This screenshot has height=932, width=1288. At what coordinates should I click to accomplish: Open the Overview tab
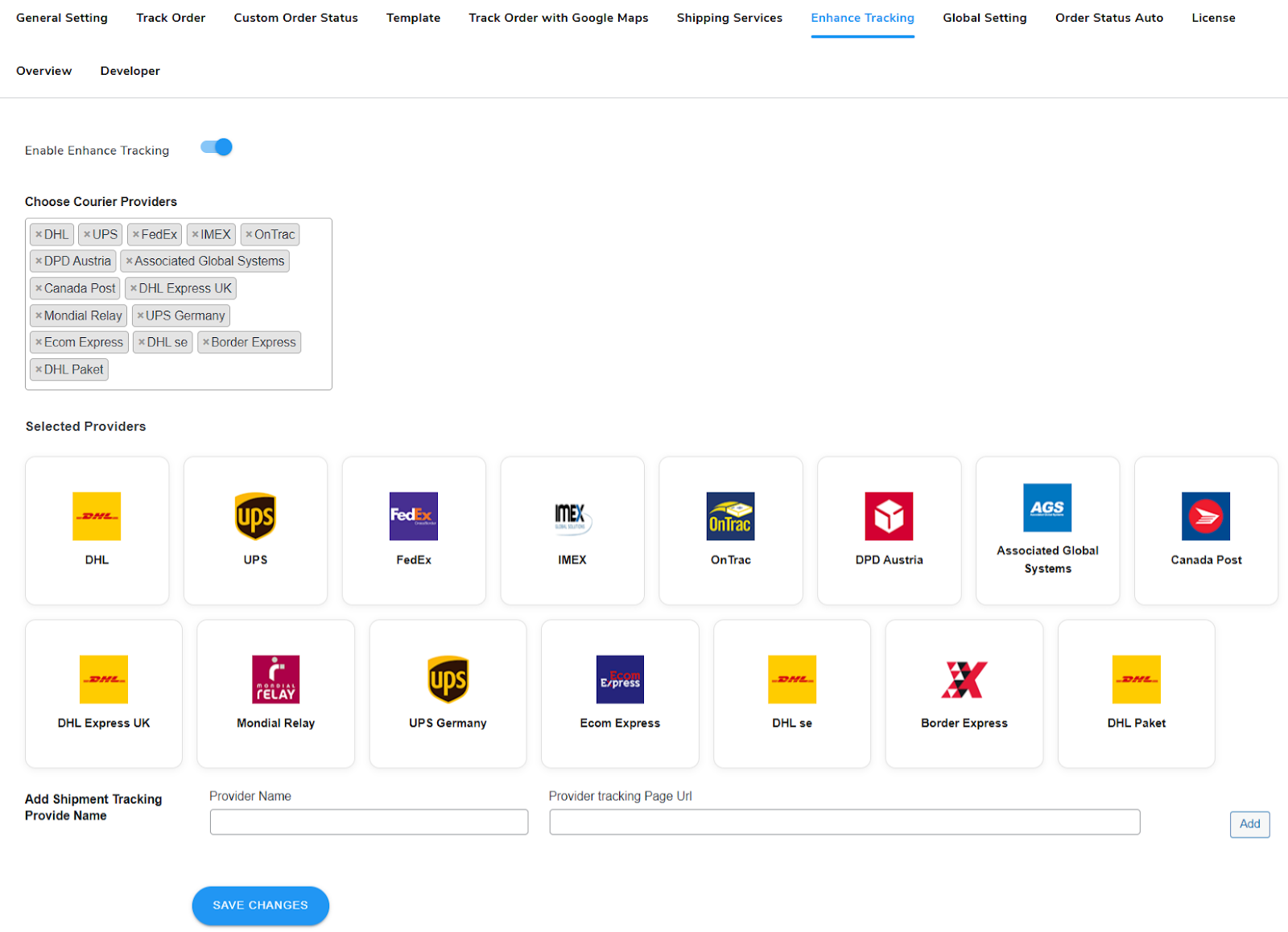(44, 71)
